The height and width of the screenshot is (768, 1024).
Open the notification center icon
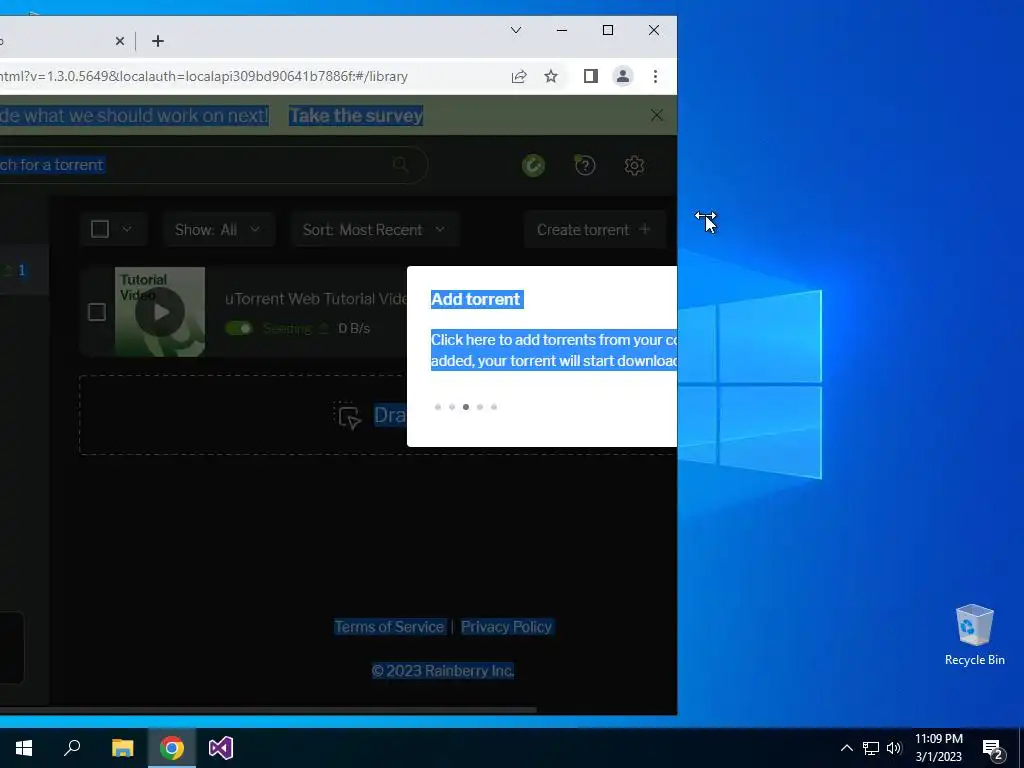(x=993, y=749)
